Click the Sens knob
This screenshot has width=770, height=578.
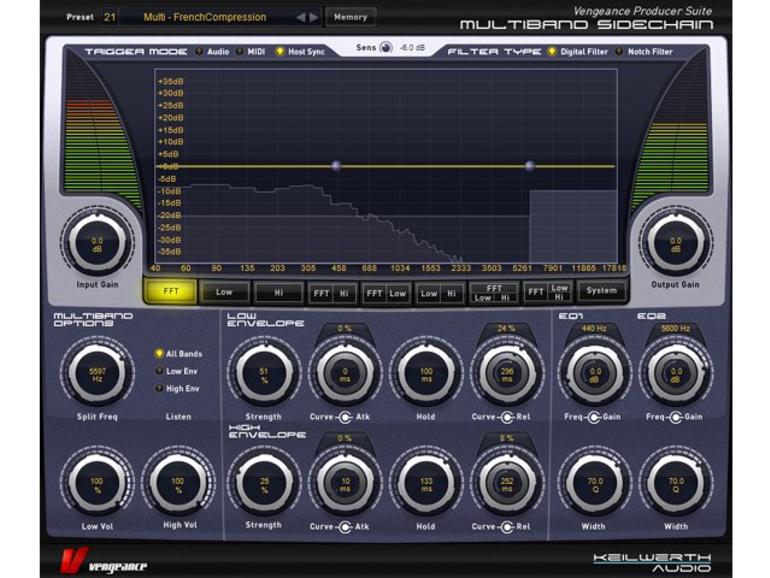[x=386, y=48]
